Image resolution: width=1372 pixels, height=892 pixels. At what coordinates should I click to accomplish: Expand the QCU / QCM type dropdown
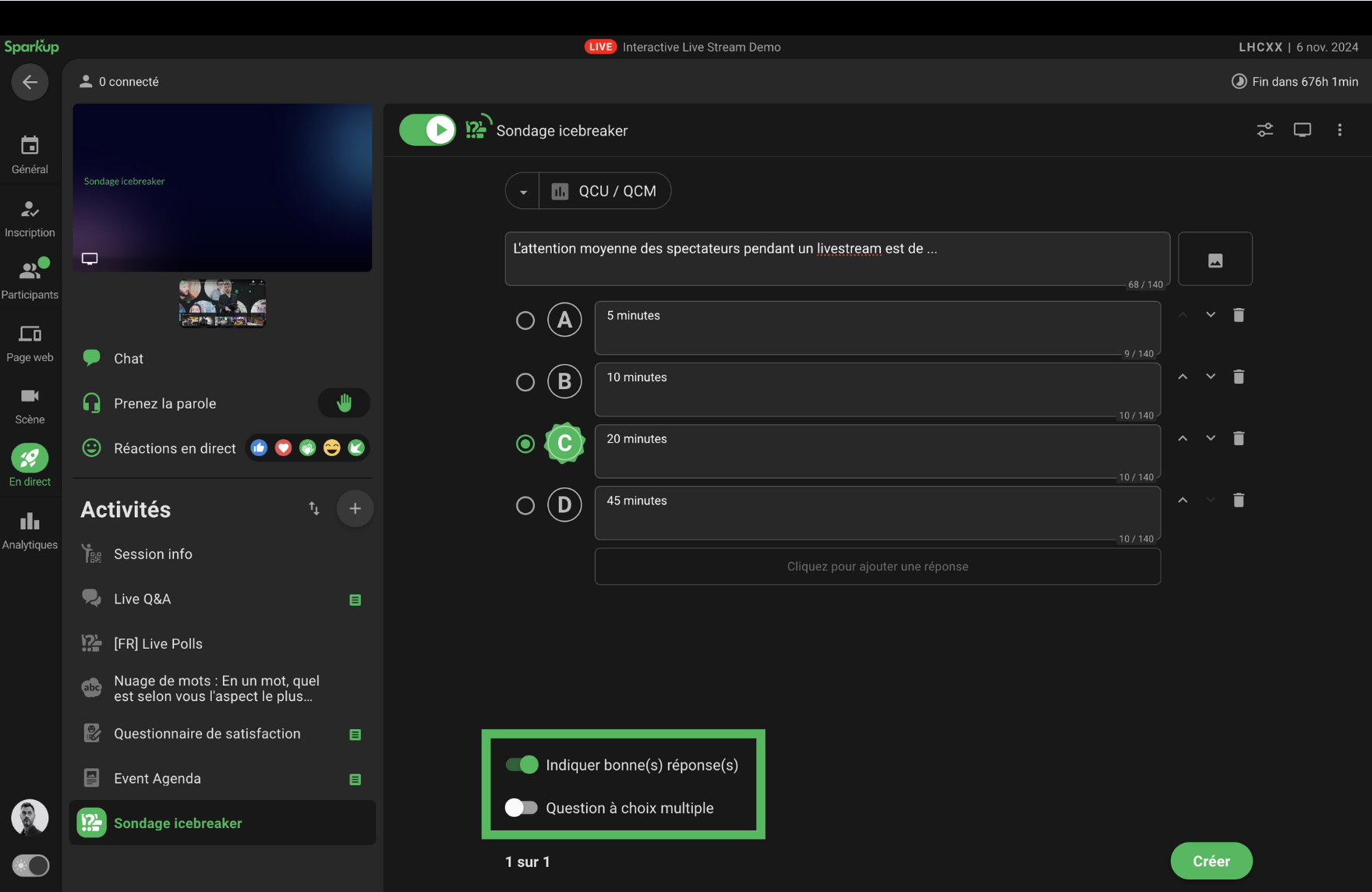click(523, 192)
